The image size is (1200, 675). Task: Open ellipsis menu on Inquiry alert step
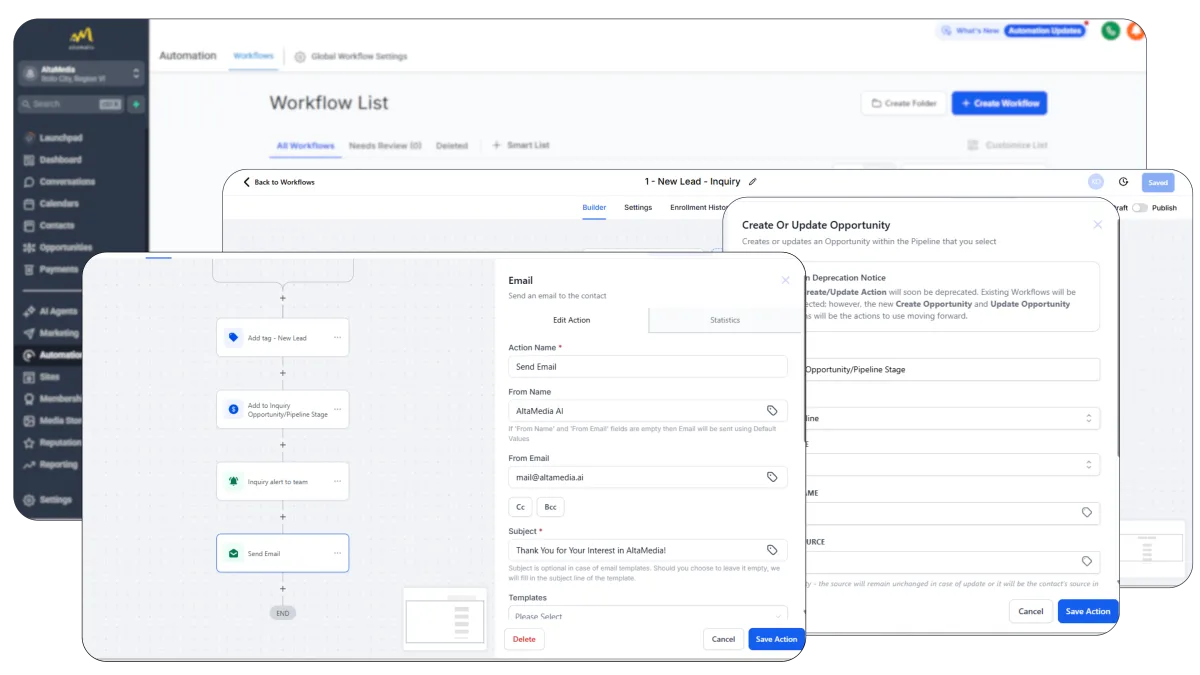point(337,481)
